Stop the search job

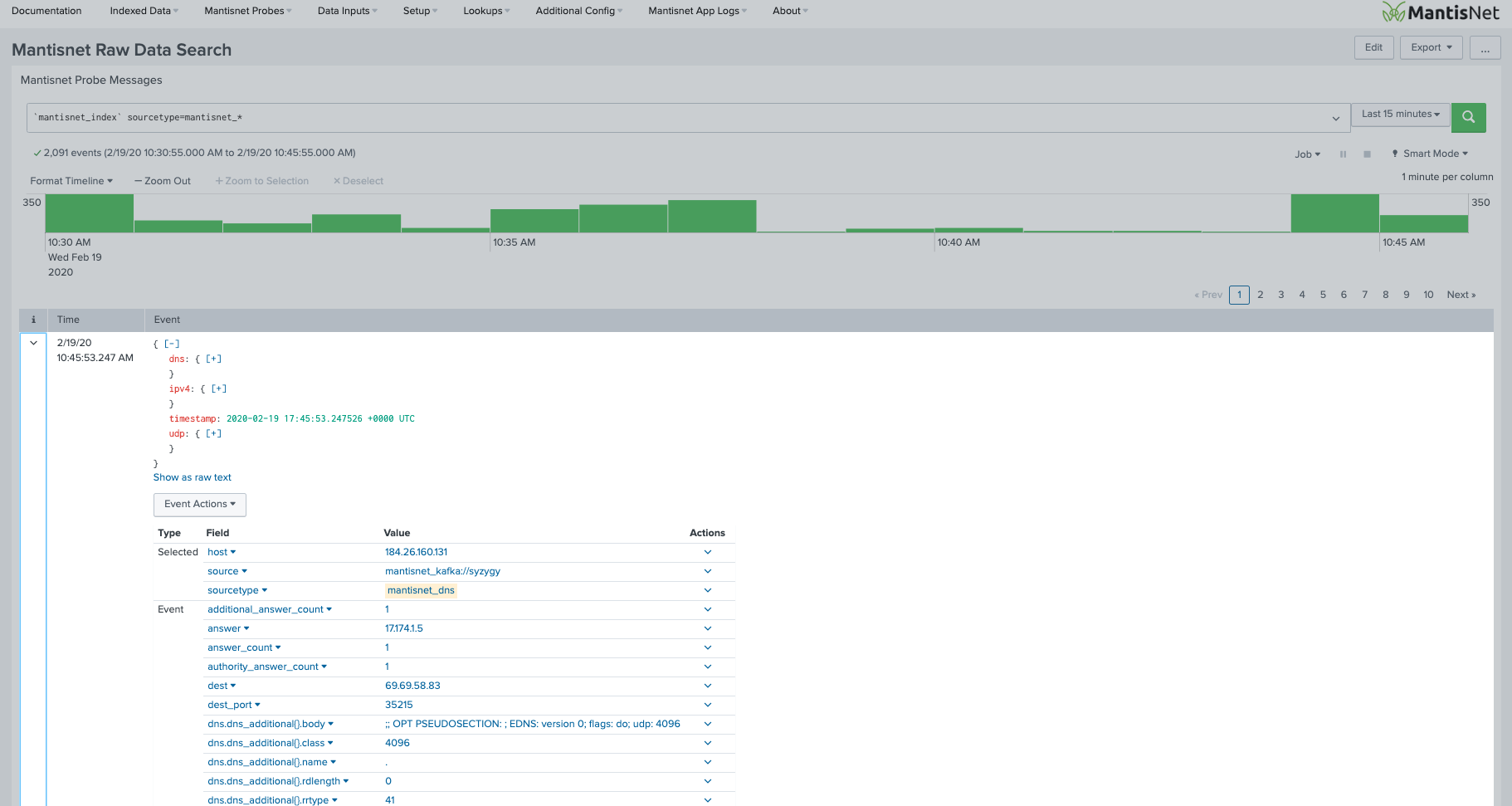[x=1367, y=154]
